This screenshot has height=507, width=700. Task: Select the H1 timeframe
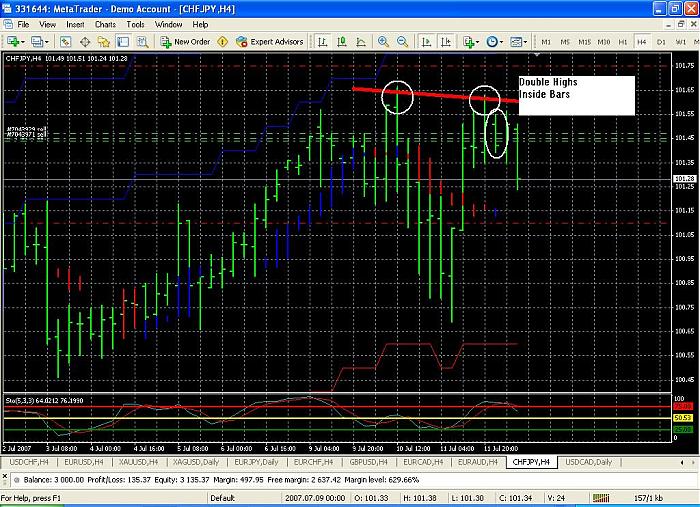coord(623,42)
